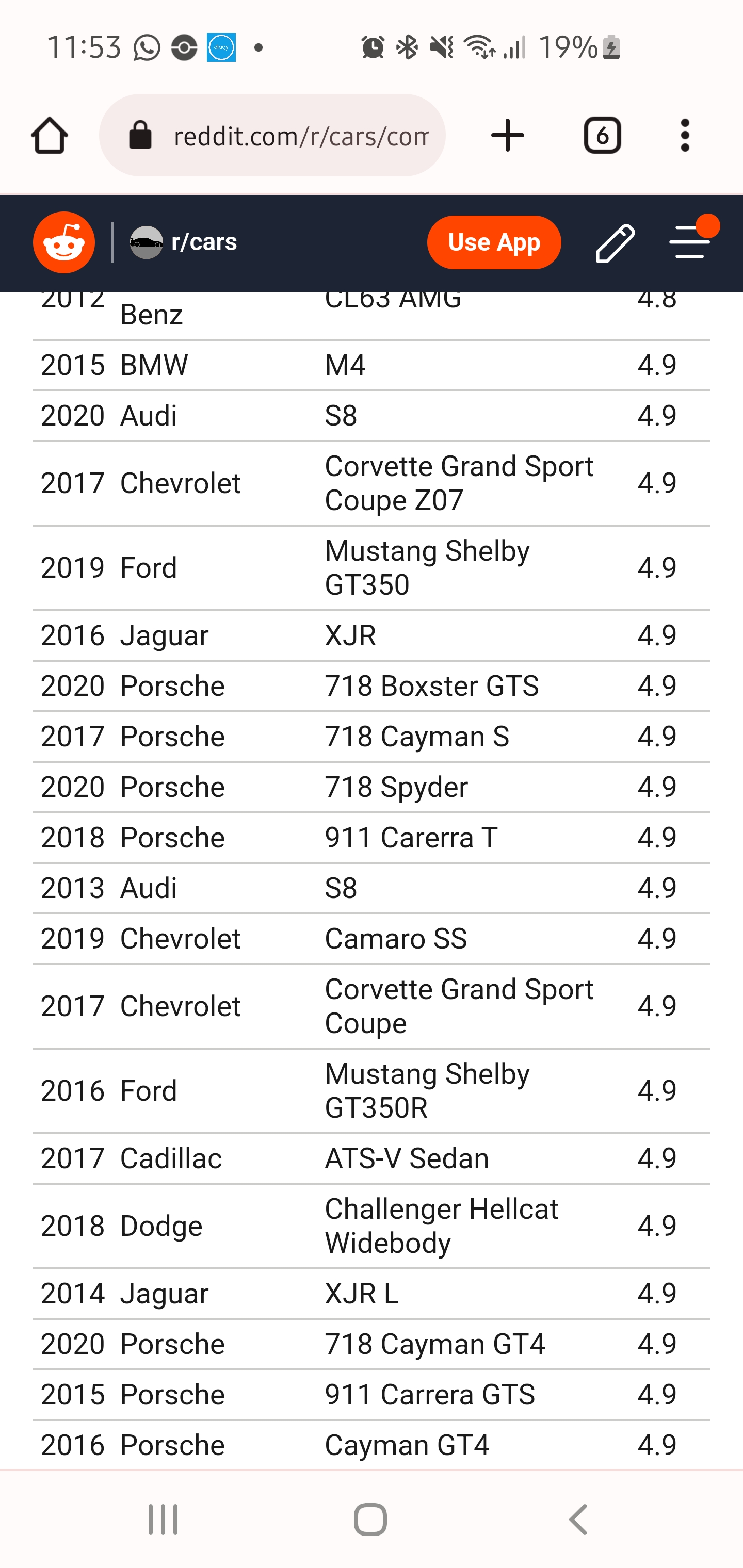Screen dimensions: 743x1568
Task: Tap the ATS-V Sedan Cadillac row
Action: point(372,1158)
